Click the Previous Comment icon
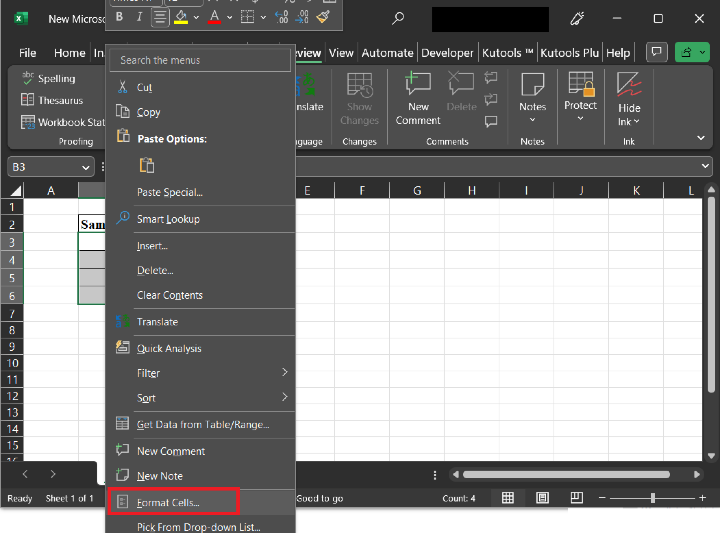 coord(491,77)
